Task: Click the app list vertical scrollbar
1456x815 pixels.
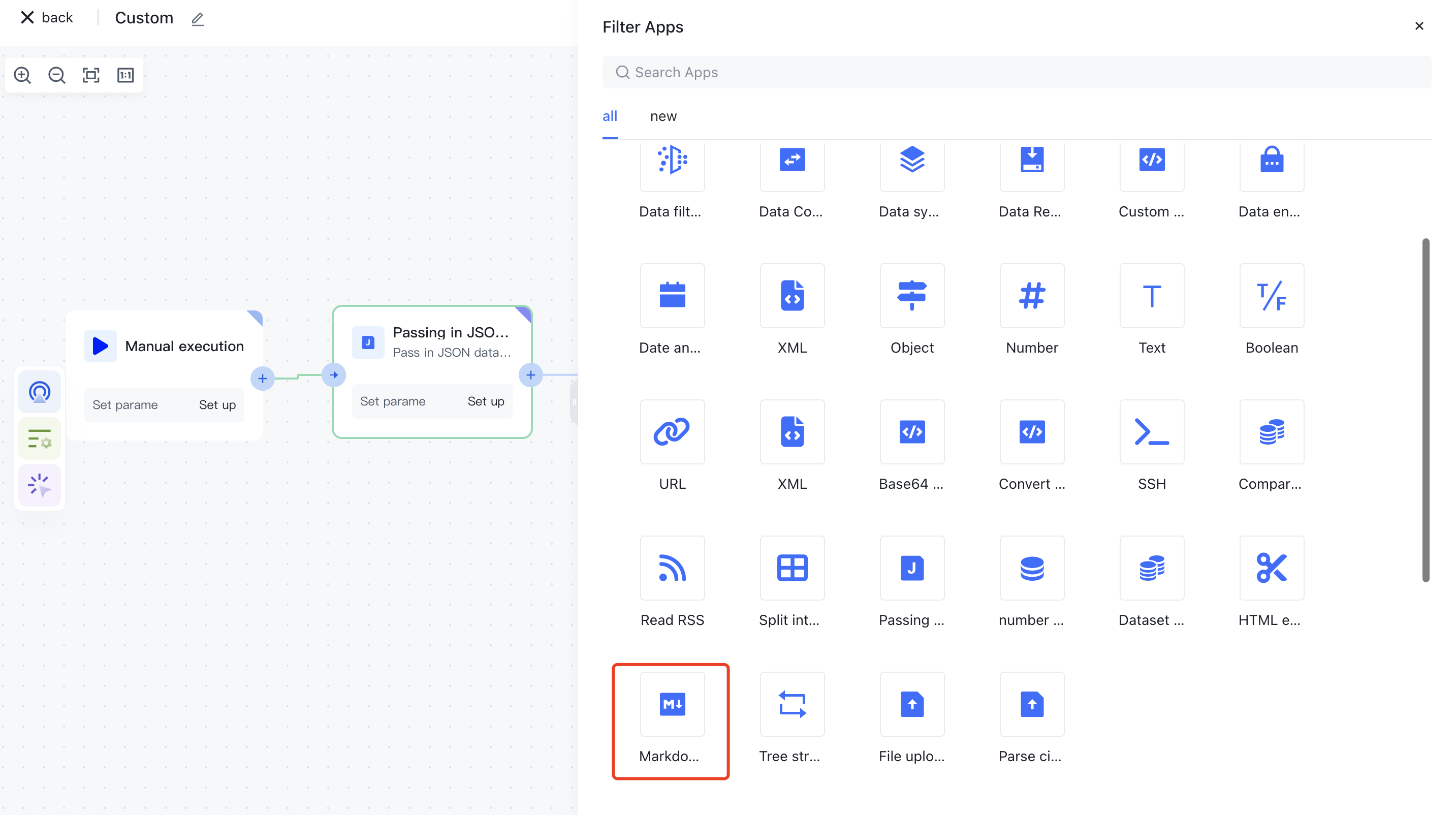Action: [1425, 410]
